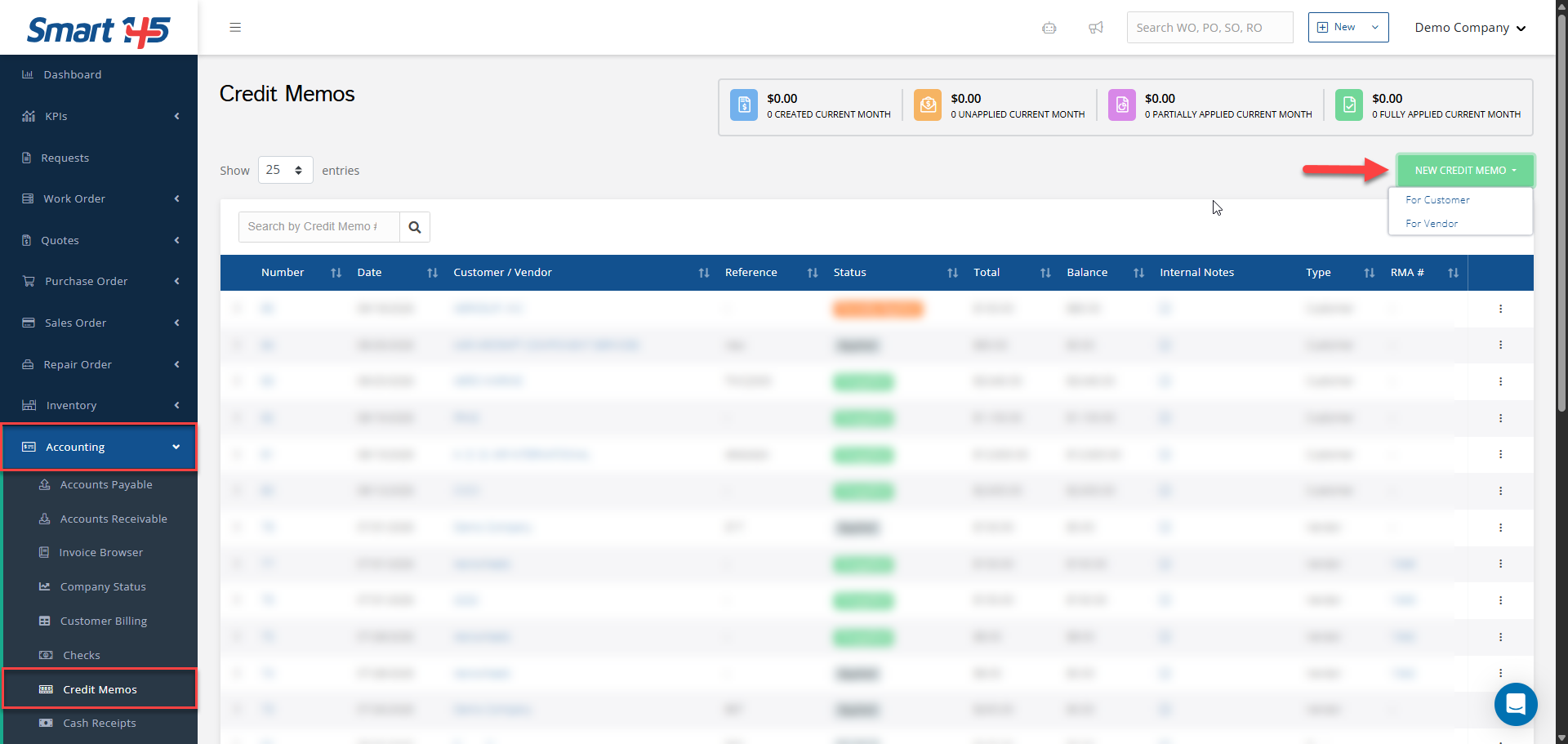Image resolution: width=1568 pixels, height=744 pixels.
Task: Click the robot assistant icon in header
Action: click(x=1049, y=28)
